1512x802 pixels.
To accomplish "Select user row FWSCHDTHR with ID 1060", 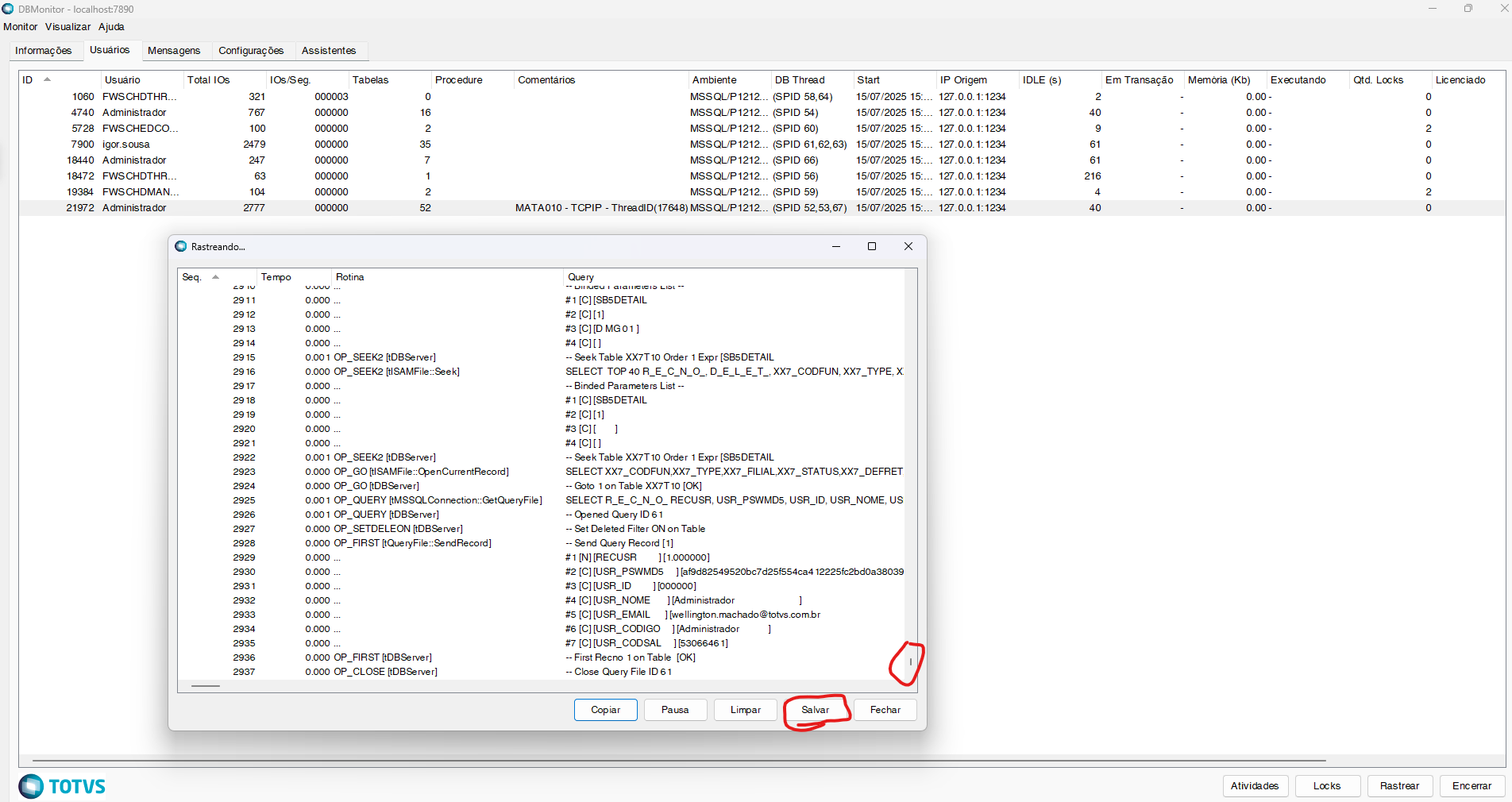I will 762,97.
